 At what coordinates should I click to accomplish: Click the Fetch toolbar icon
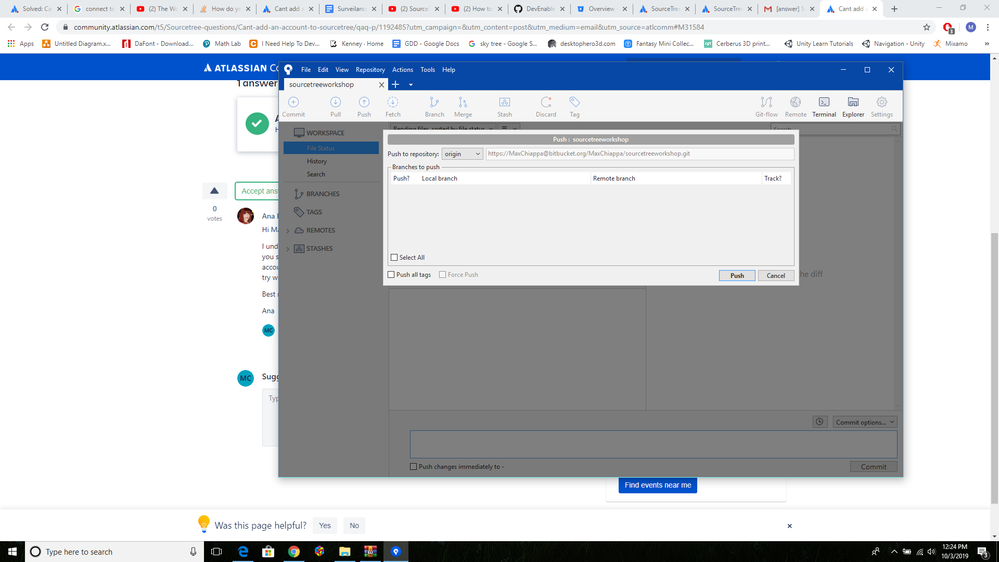pos(392,106)
